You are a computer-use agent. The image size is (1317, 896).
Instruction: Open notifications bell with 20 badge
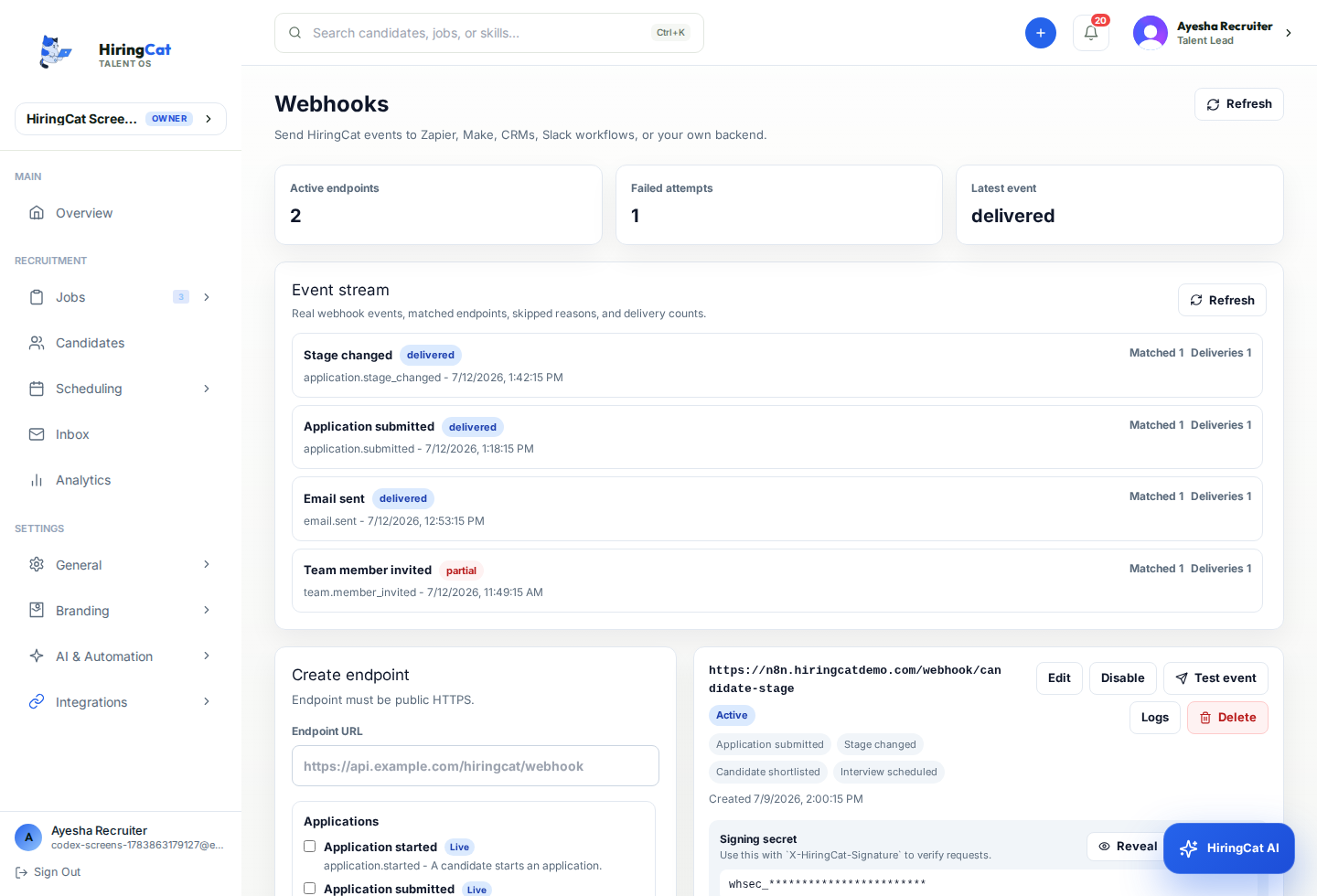(x=1091, y=33)
